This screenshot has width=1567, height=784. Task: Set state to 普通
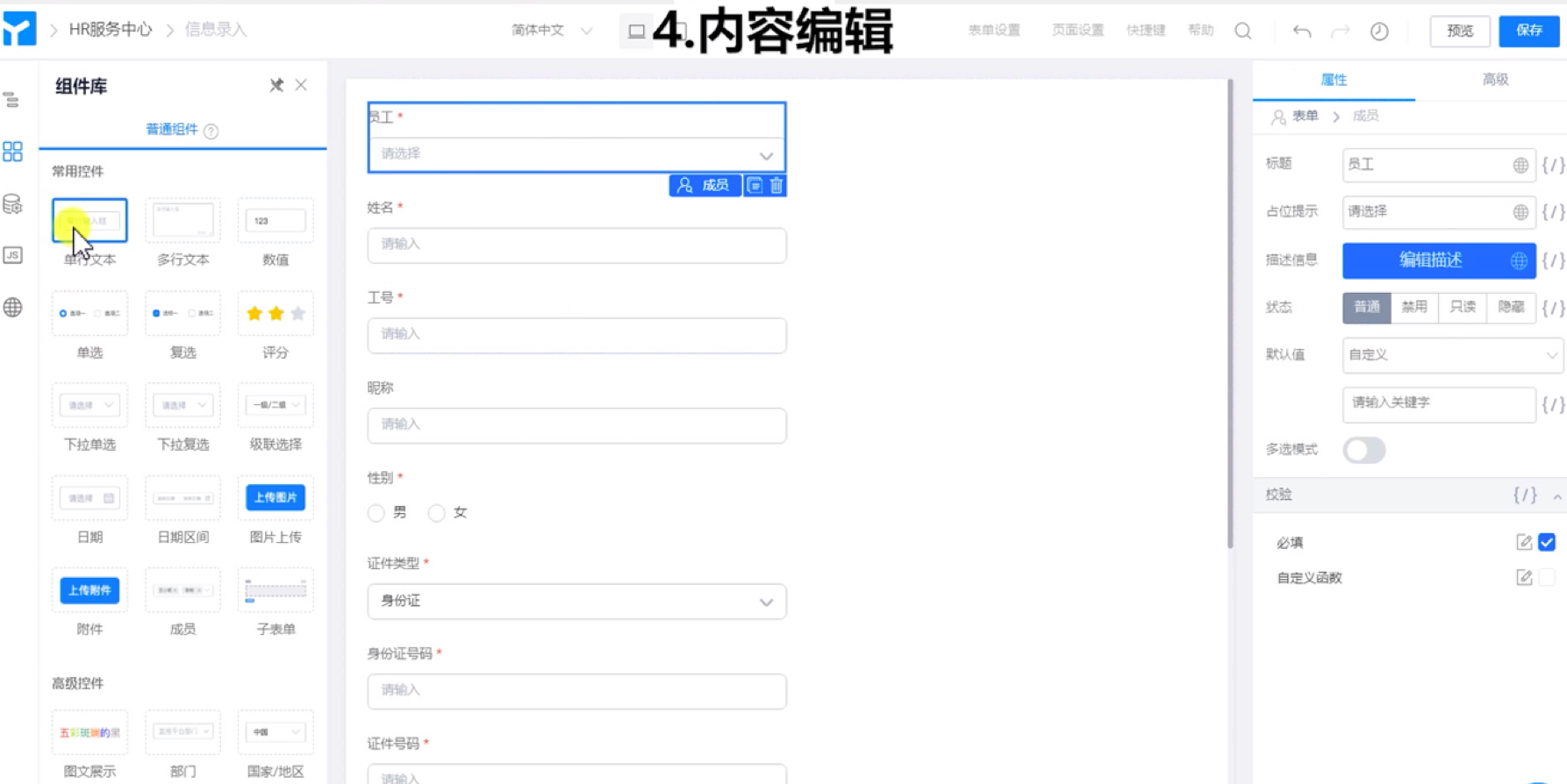1367,307
